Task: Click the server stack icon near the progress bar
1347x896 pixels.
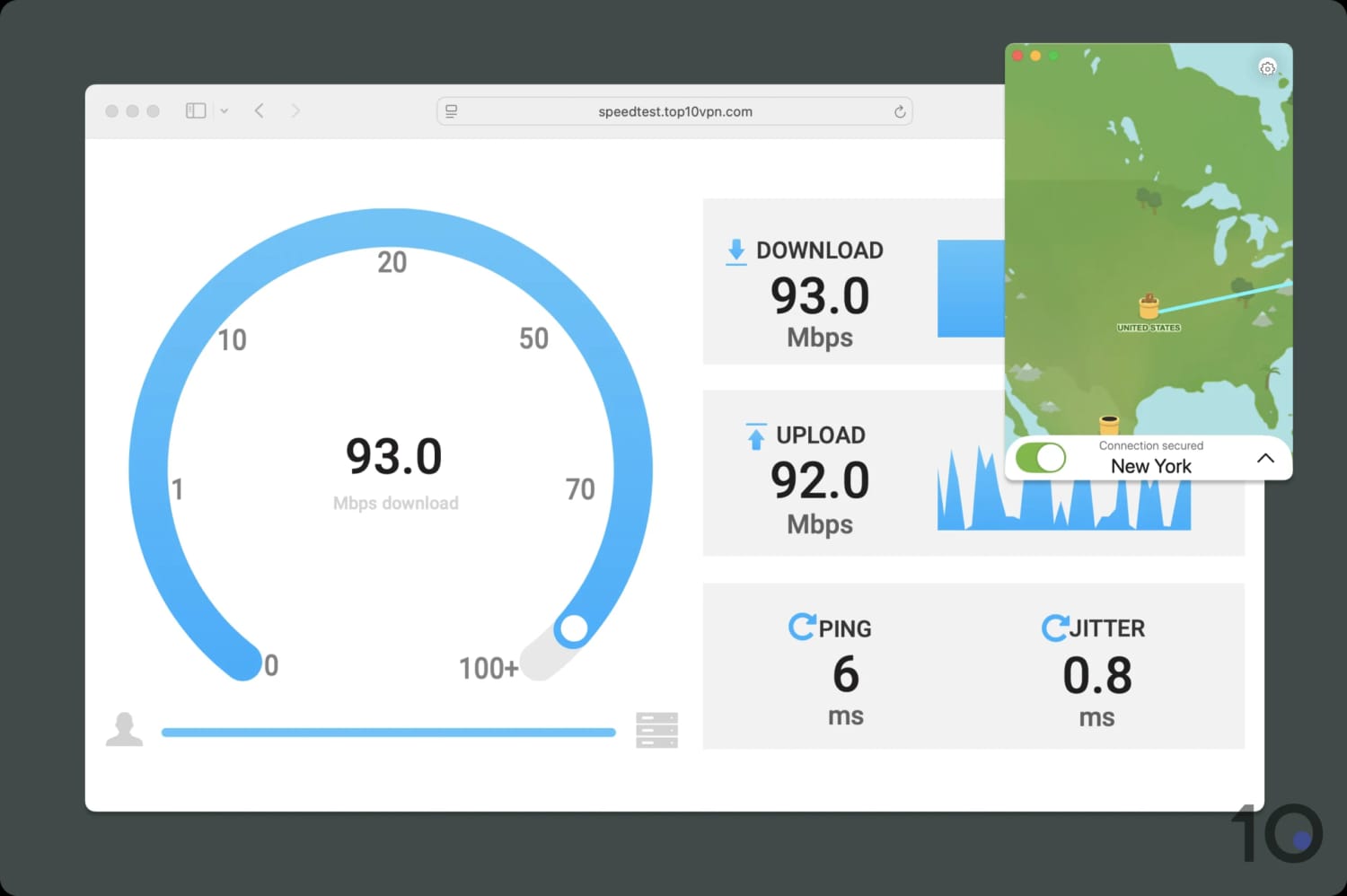Action: pos(656,730)
